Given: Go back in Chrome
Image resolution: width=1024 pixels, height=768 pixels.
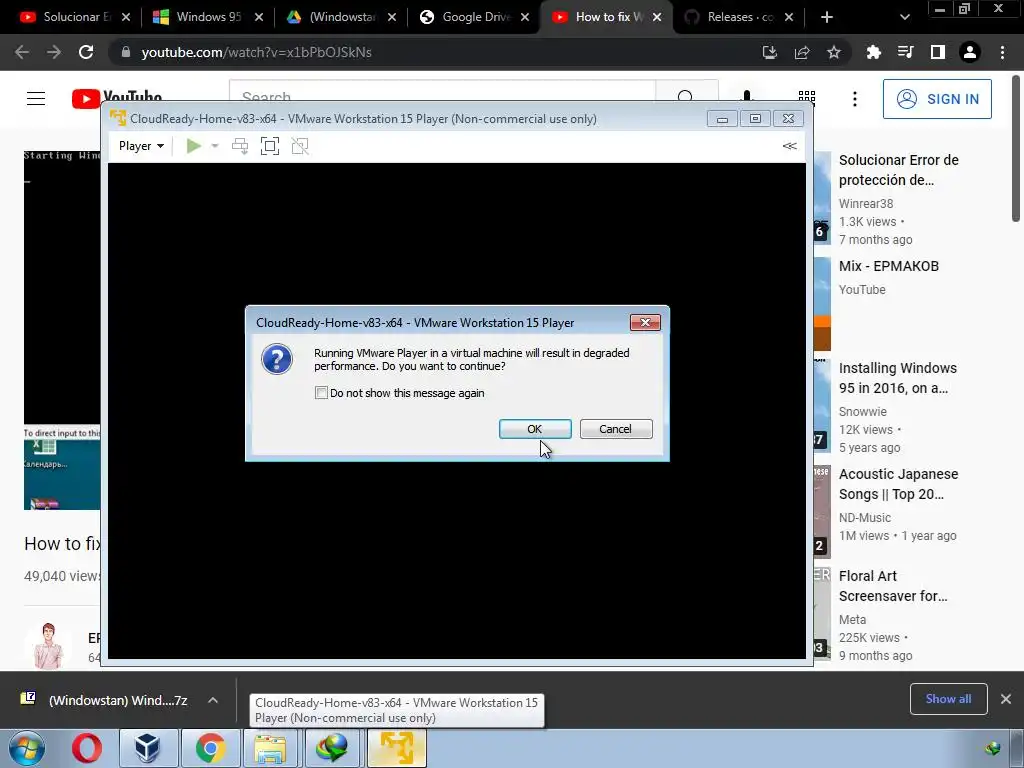Looking at the screenshot, I should click(22, 52).
